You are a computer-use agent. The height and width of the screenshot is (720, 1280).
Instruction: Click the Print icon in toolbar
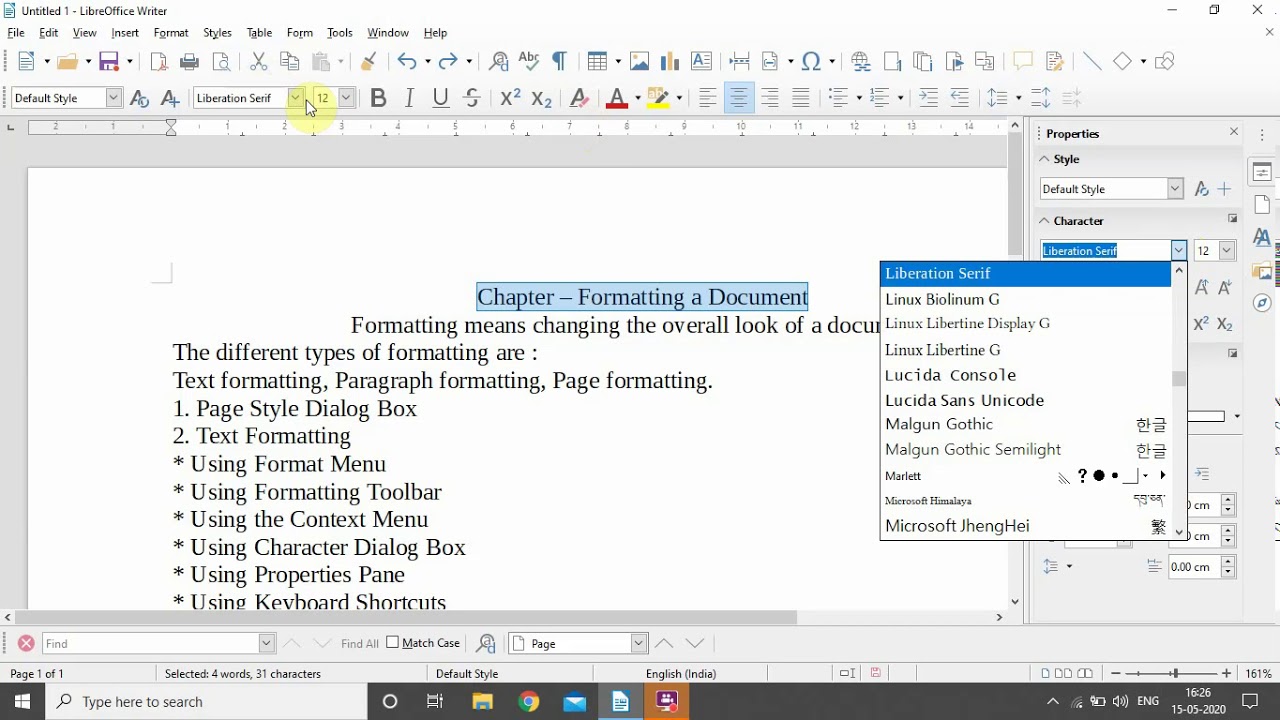pyautogui.click(x=190, y=62)
